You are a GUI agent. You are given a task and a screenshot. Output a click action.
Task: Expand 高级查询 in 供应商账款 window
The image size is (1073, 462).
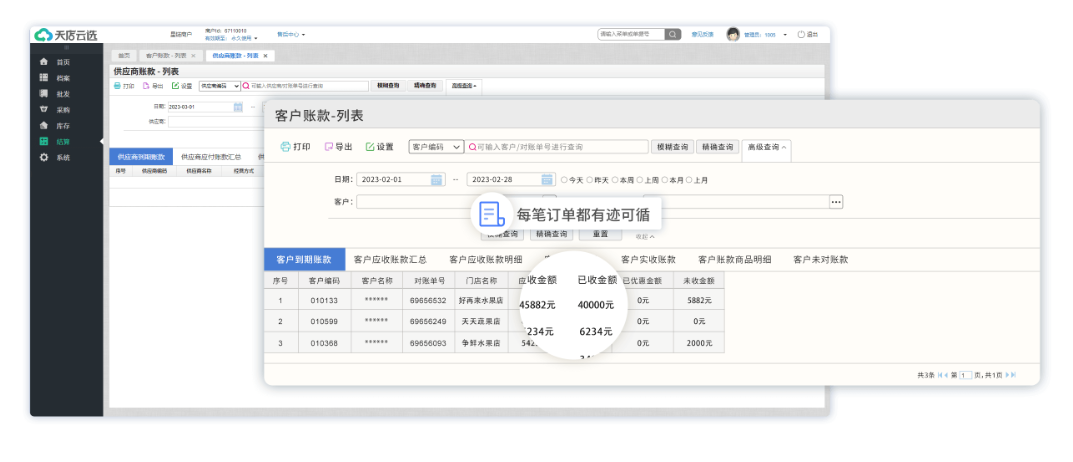click(x=464, y=86)
